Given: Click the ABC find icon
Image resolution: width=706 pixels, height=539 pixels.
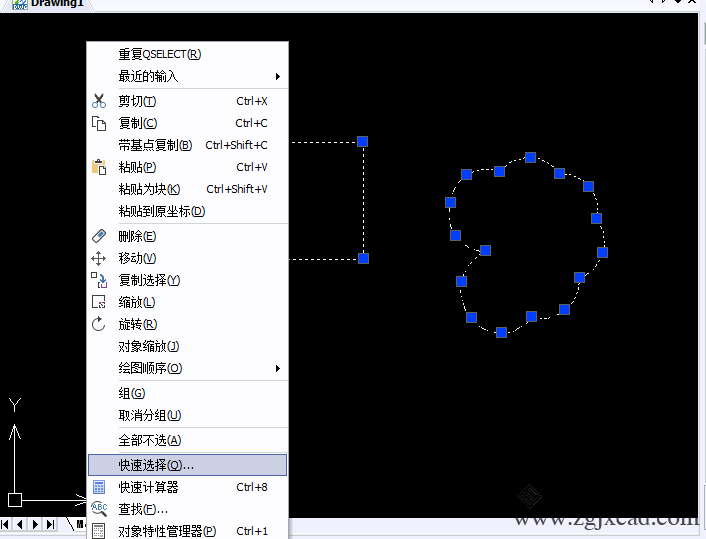Looking at the screenshot, I should (x=99, y=508).
